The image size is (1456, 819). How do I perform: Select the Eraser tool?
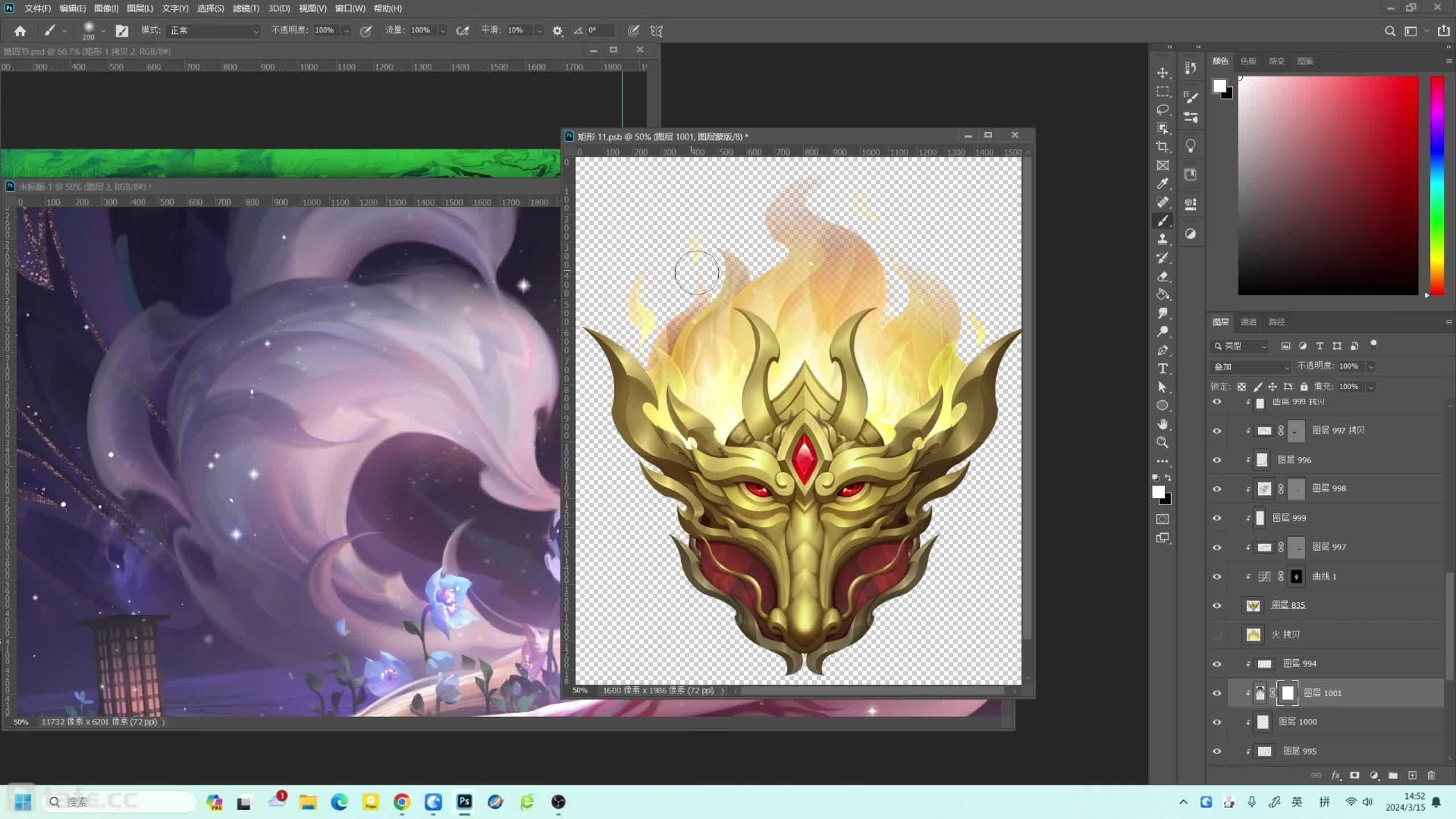point(1163,276)
